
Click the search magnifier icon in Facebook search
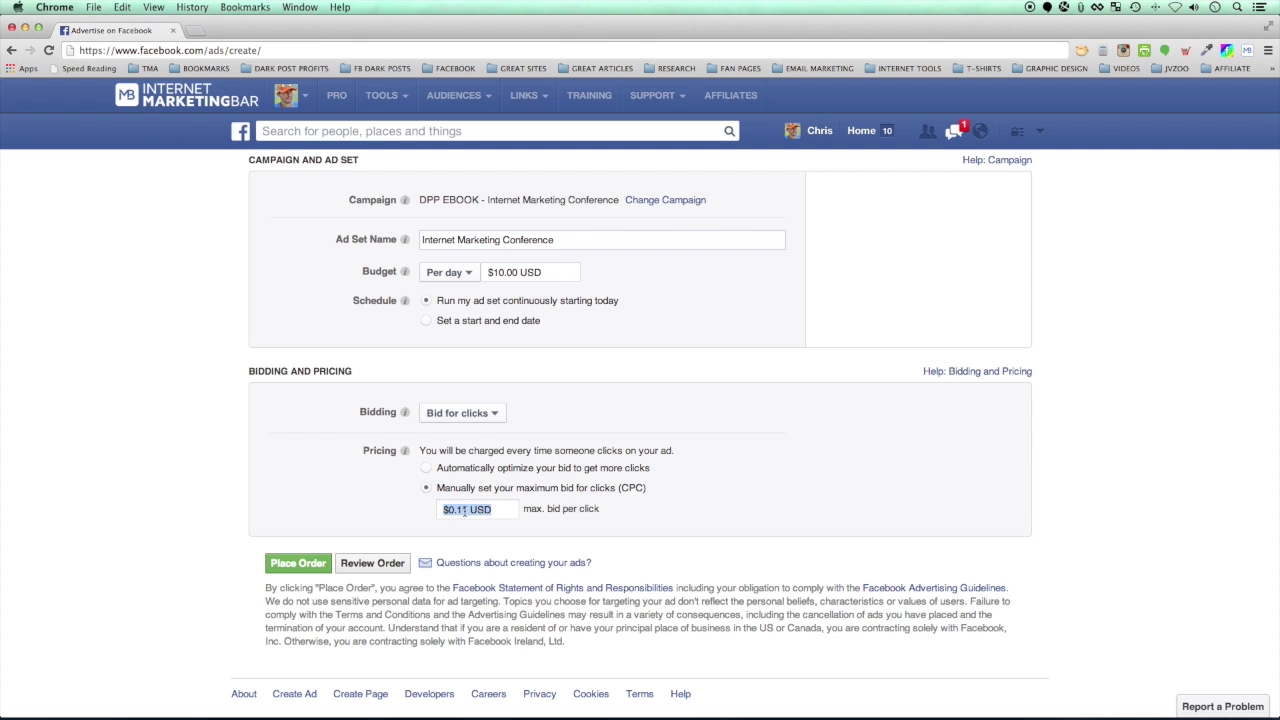tap(729, 131)
